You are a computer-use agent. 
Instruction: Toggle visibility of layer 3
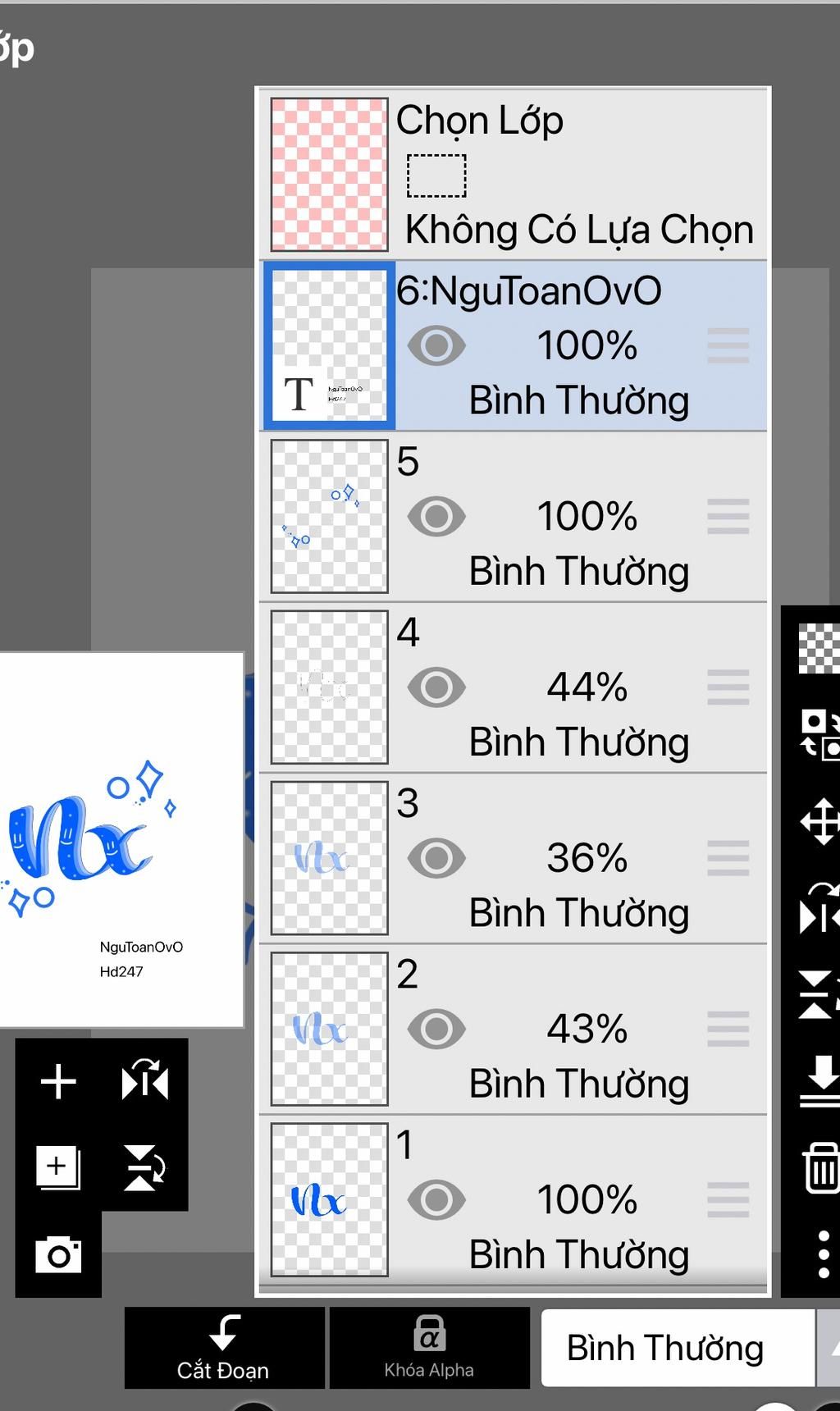pyautogui.click(x=436, y=858)
